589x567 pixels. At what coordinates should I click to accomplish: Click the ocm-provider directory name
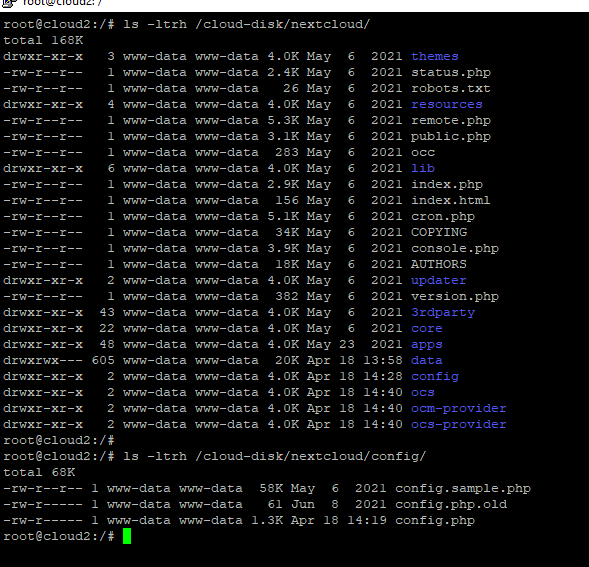pos(459,408)
